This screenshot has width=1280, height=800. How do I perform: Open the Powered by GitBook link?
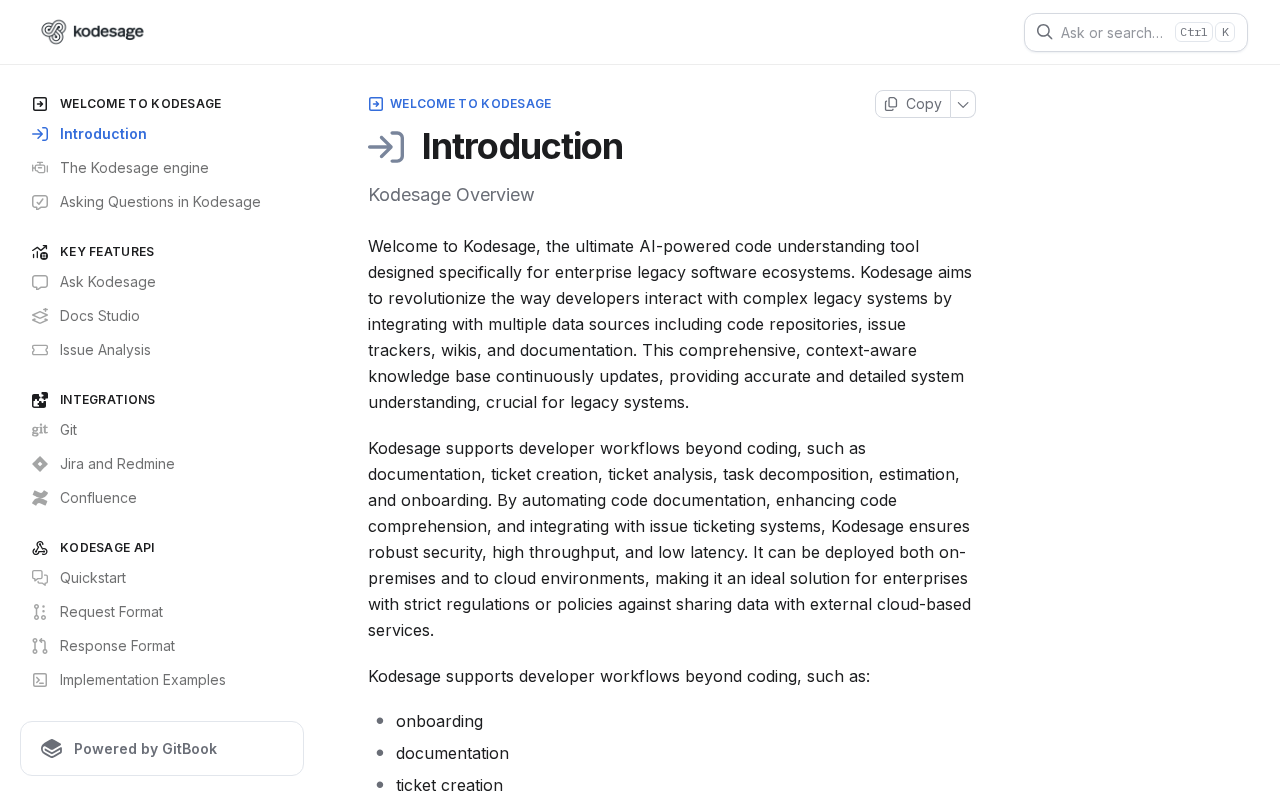click(162, 749)
